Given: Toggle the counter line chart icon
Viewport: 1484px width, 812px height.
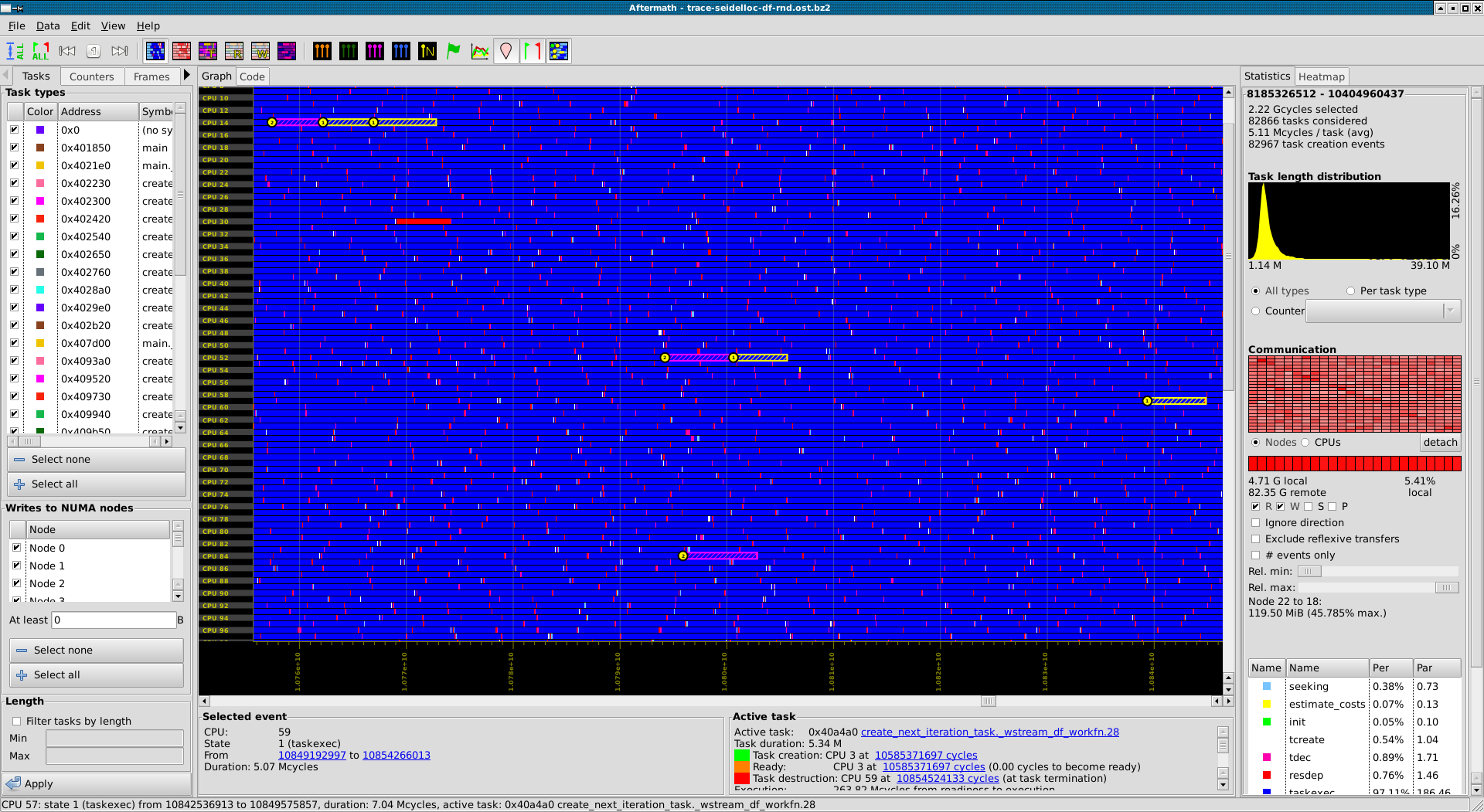Looking at the screenshot, I should click(x=480, y=51).
